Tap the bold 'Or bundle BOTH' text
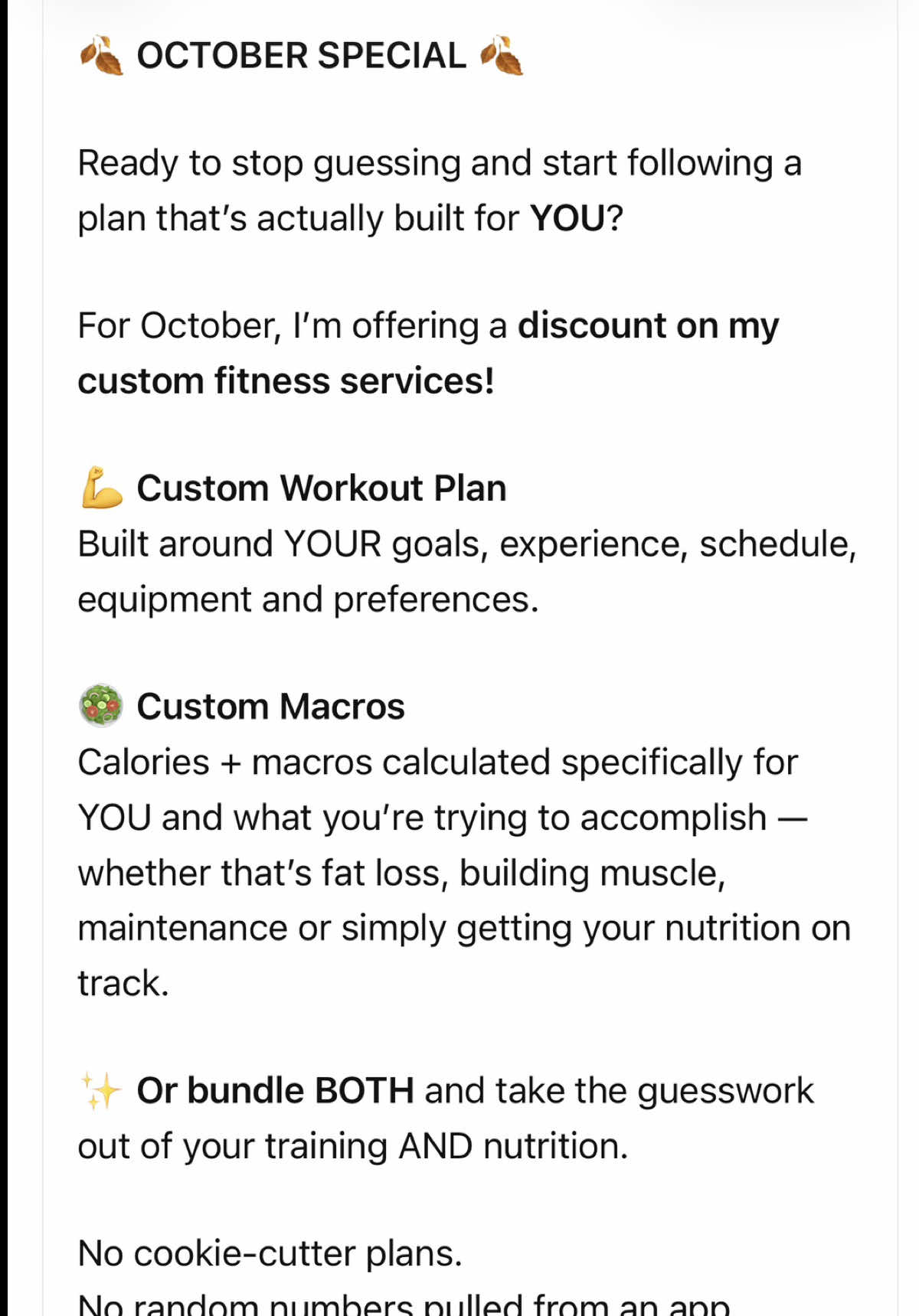919x1316 pixels. [276, 1090]
